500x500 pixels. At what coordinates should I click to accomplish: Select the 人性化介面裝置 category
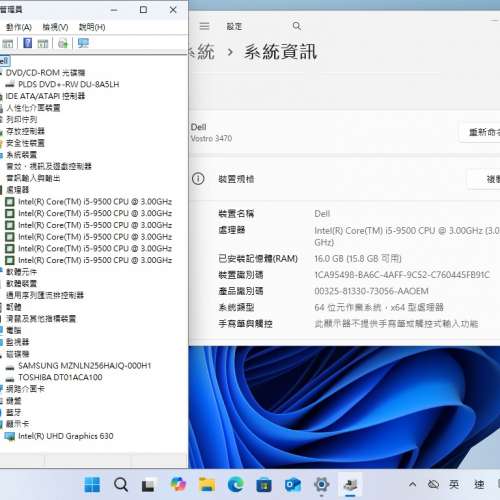[x=33, y=108]
